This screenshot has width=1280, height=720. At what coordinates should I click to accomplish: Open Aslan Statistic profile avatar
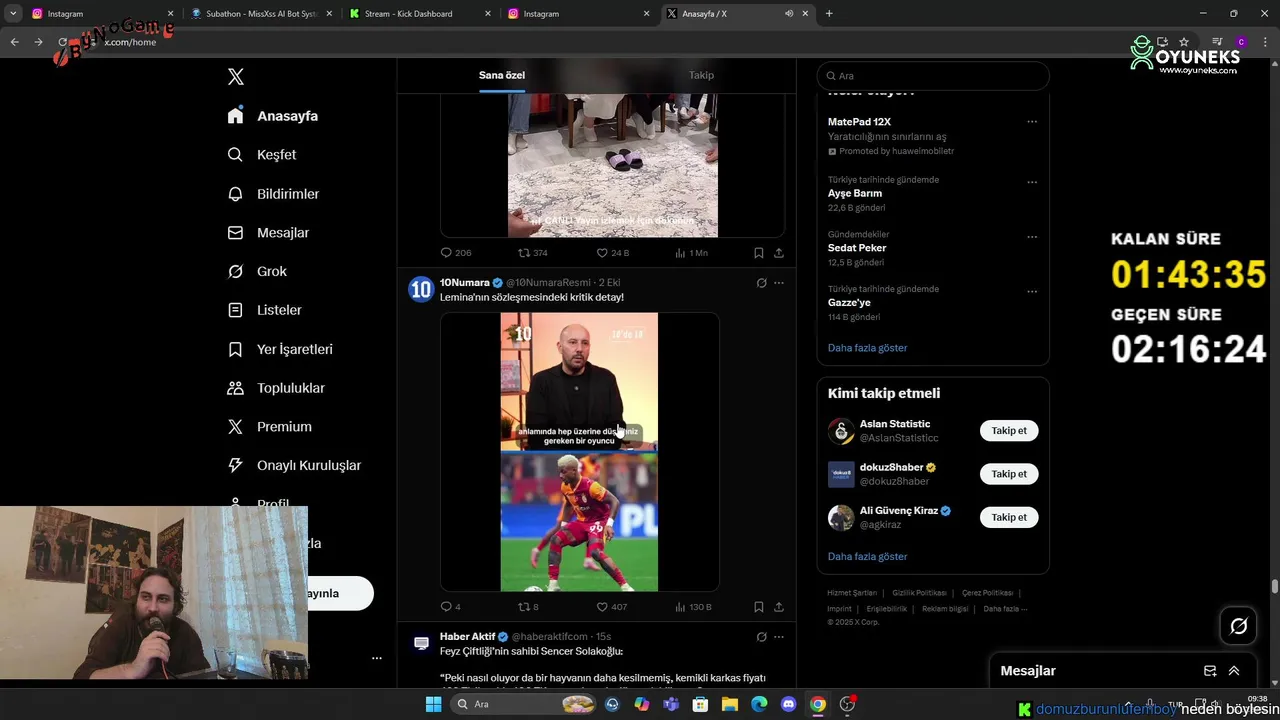pos(841,431)
